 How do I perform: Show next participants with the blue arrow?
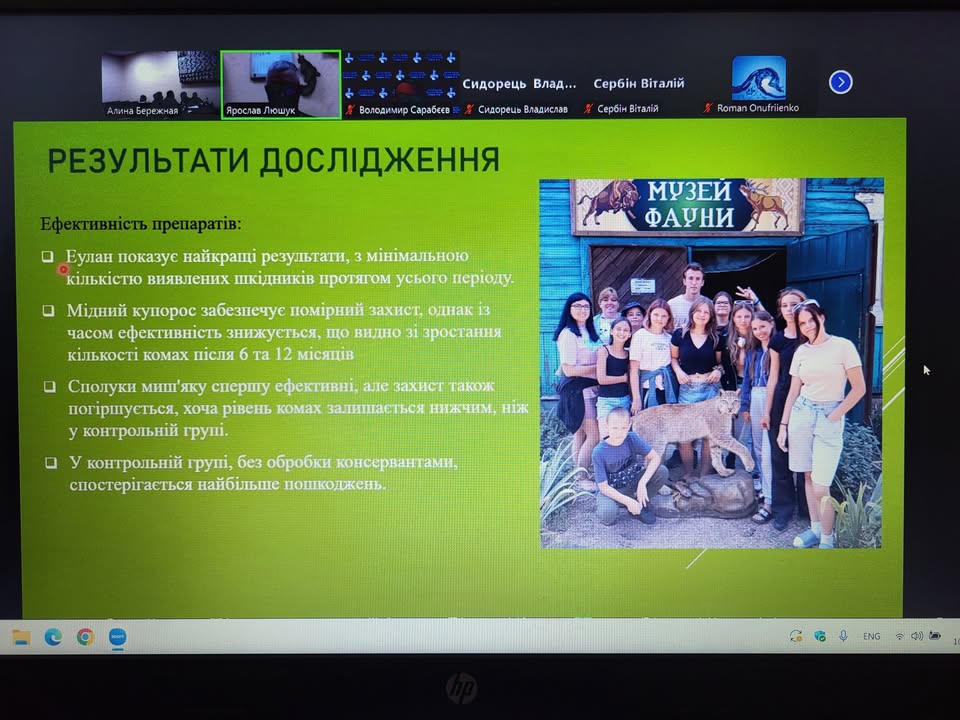[x=841, y=82]
